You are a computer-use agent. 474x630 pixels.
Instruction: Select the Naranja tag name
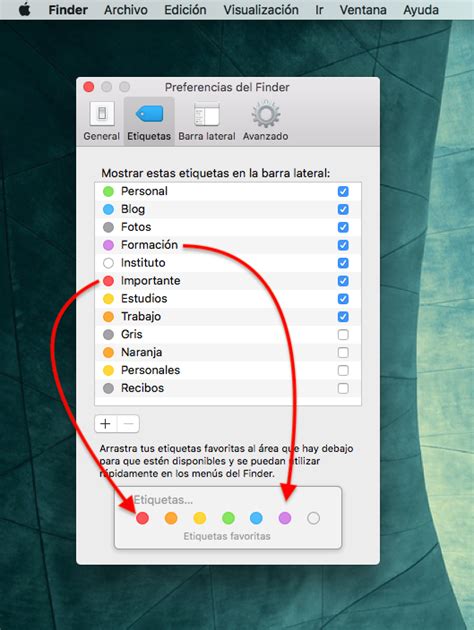[x=142, y=352]
